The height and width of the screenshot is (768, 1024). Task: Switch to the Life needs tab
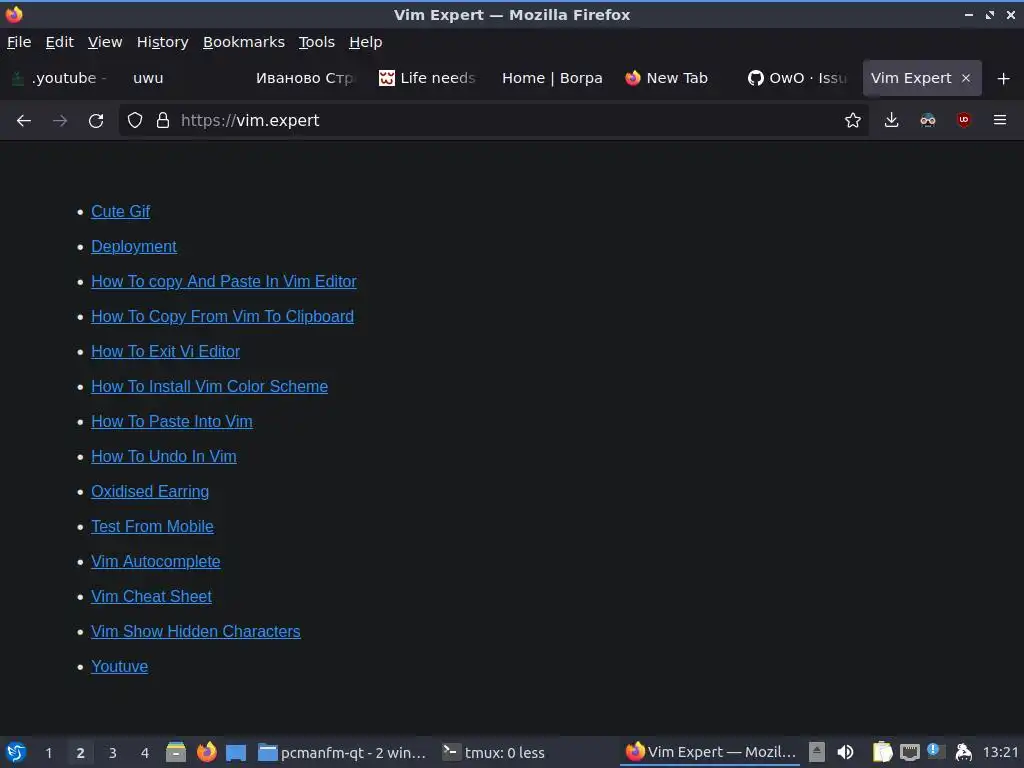point(428,78)
